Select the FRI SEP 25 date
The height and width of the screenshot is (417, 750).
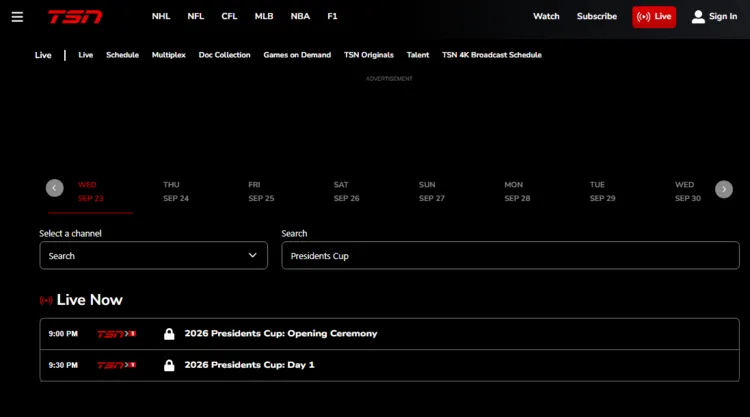[261, 191]
